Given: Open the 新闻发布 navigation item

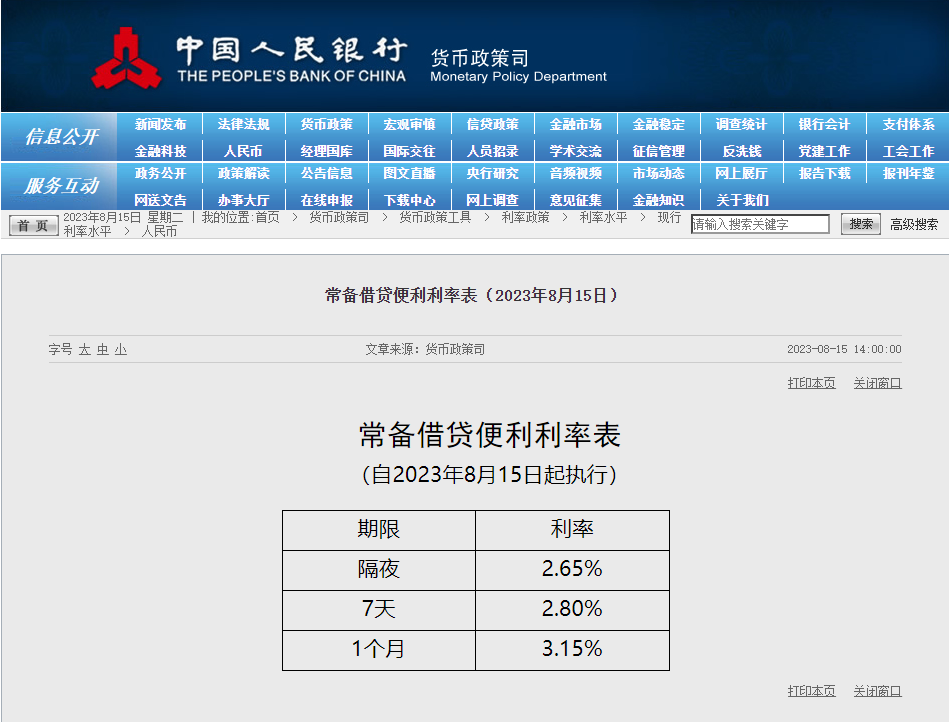Looking at the screenshot, I should 160,125.
